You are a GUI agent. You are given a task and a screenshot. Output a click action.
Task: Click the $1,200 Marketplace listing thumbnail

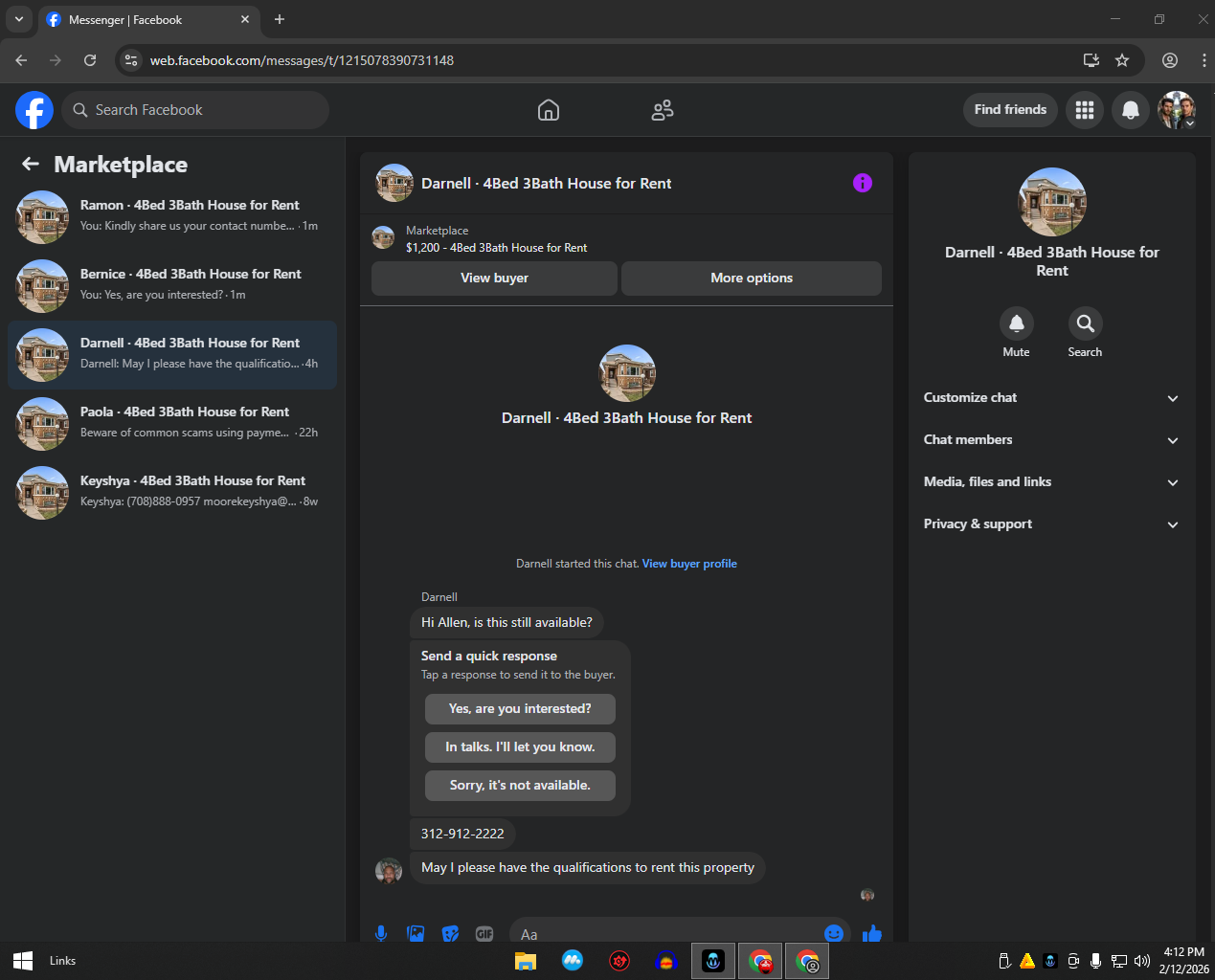pos(383,238)
